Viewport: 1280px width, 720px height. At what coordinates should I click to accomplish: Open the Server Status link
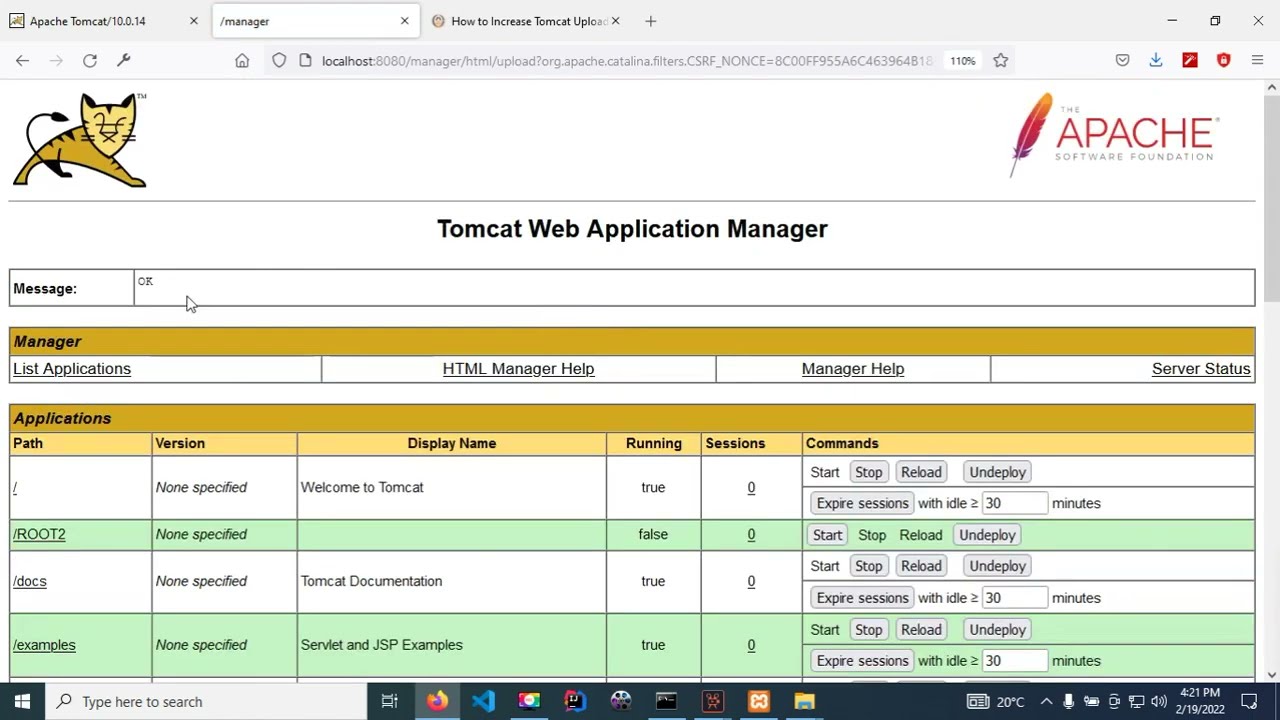(x=1201, y=369)
